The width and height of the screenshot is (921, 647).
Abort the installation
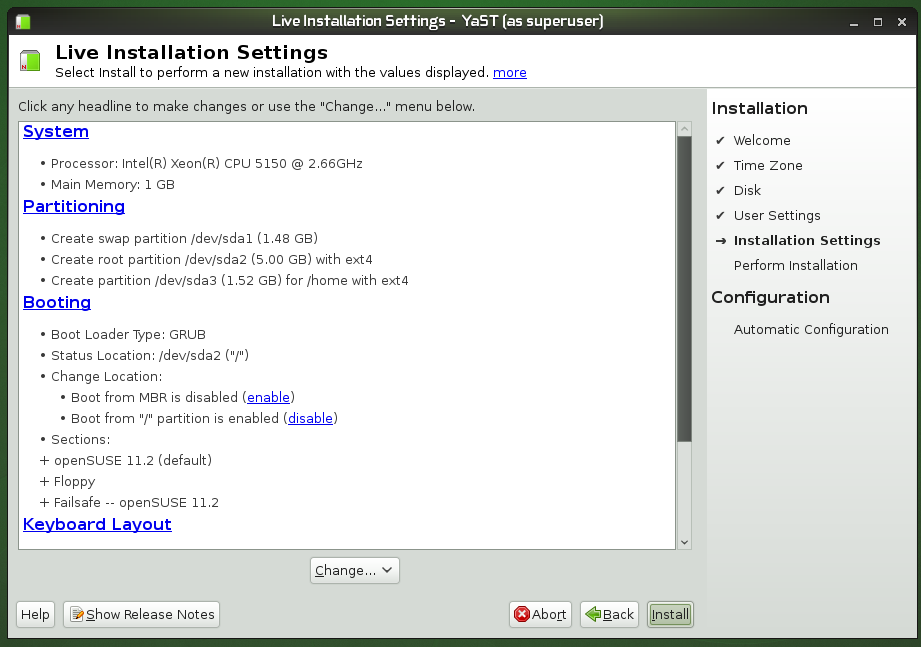coord(540,615)
